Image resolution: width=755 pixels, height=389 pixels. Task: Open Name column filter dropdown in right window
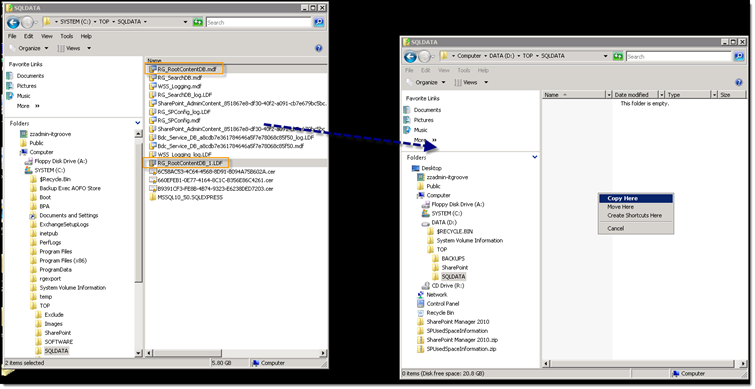click(x=609, y=95)
